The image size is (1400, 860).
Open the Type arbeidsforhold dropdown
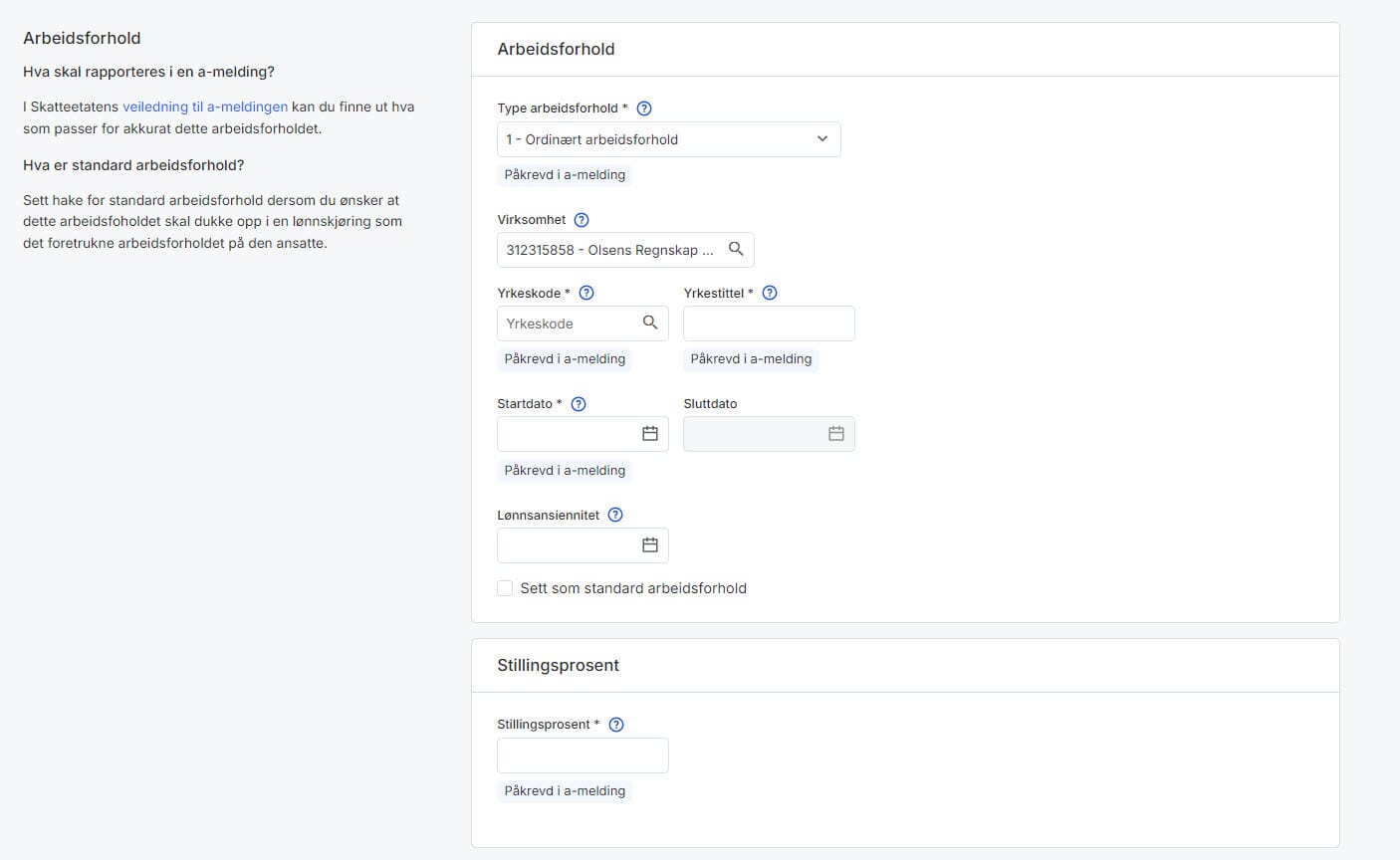click(669, 139)
